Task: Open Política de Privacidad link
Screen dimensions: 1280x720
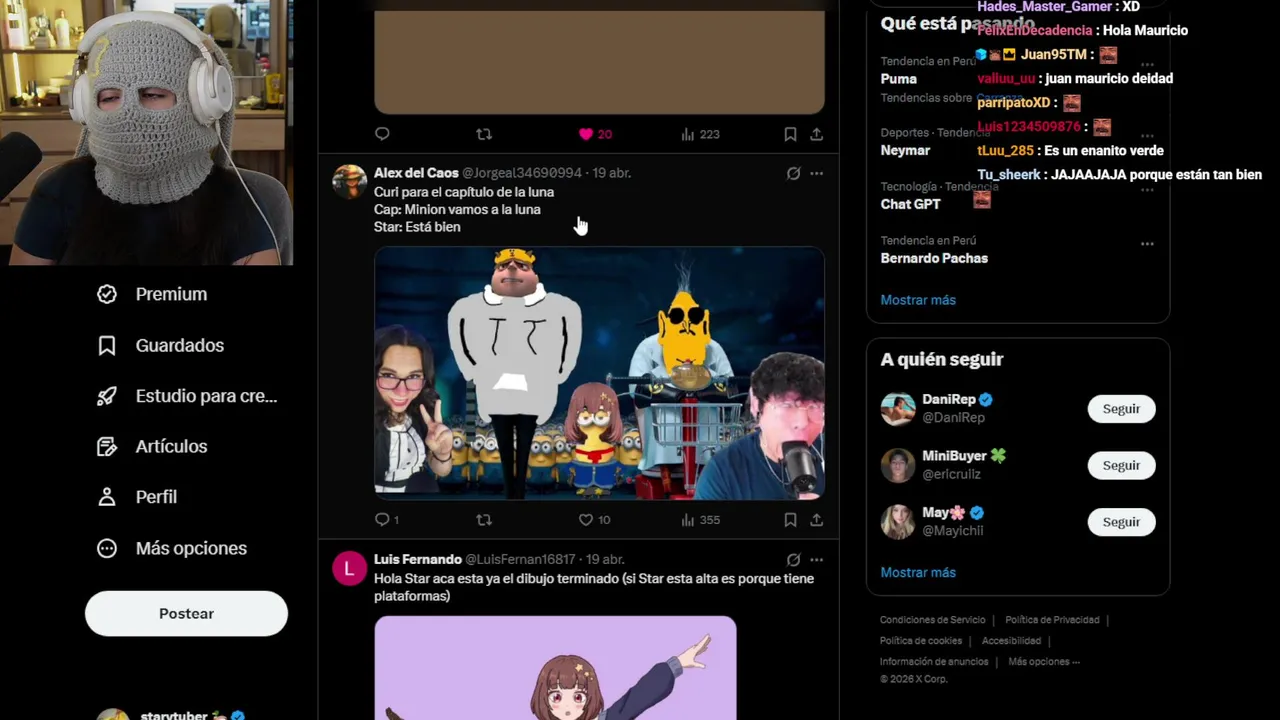Action: click(1052, 620)
